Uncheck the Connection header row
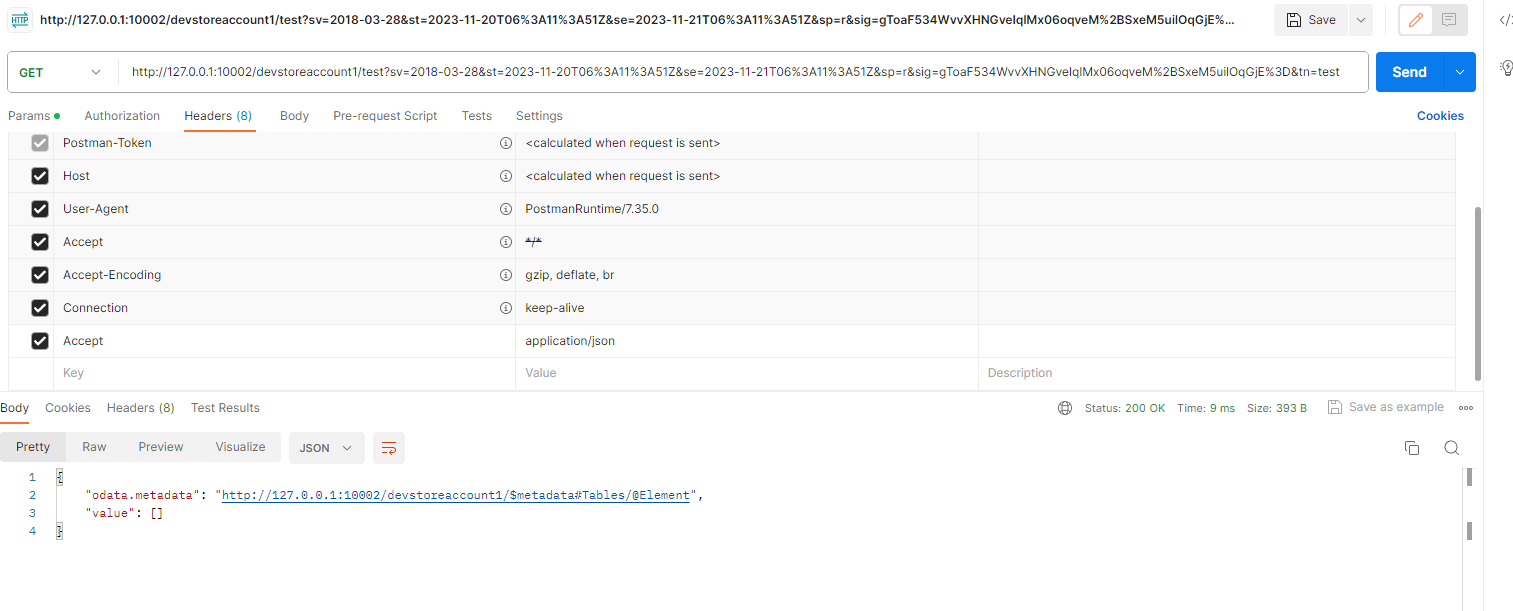 click(x=39, y=307)
